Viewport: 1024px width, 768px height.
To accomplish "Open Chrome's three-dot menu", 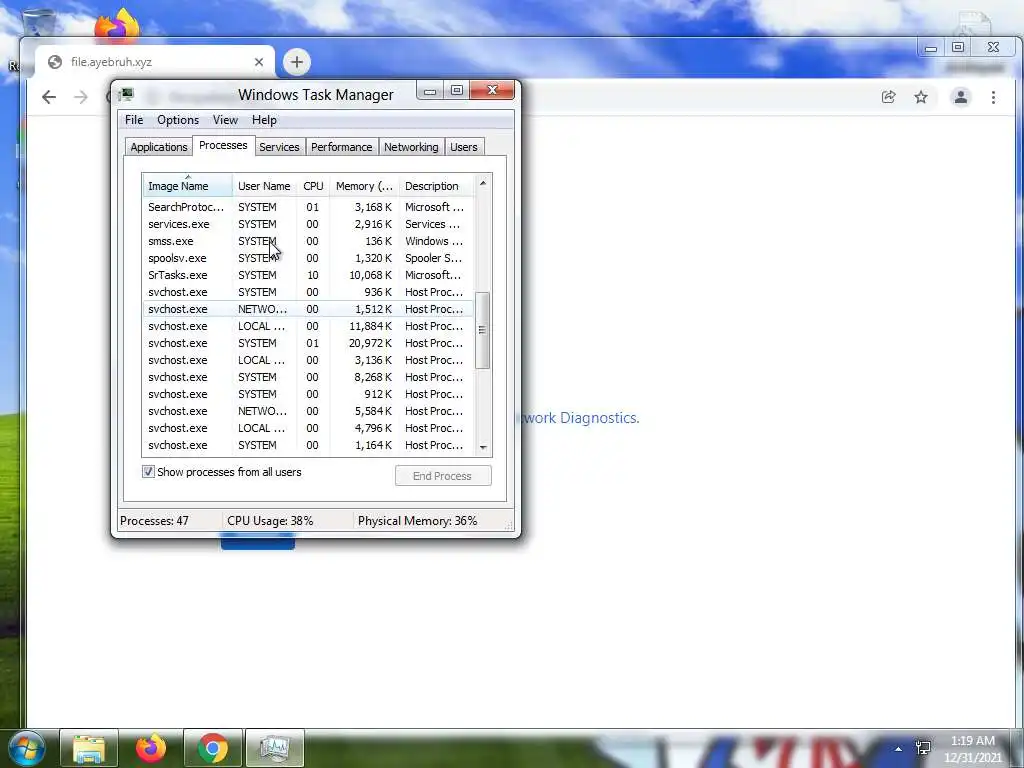I will tap(993, 97).
